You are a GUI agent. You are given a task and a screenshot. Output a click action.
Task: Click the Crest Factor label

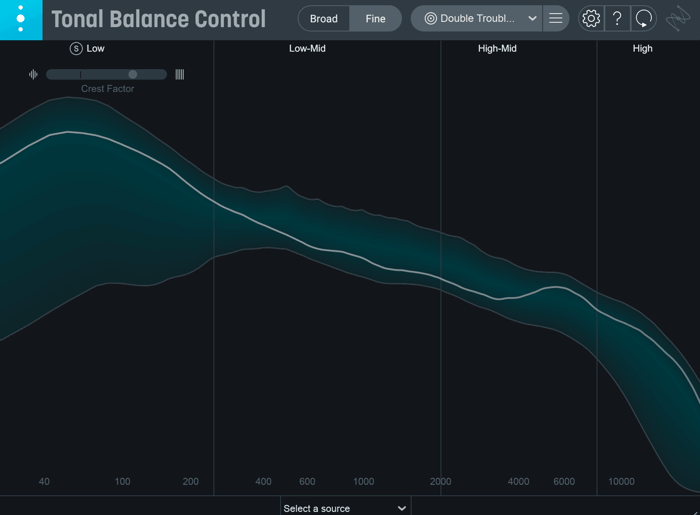pyautogui.click(x=108, y=89)
